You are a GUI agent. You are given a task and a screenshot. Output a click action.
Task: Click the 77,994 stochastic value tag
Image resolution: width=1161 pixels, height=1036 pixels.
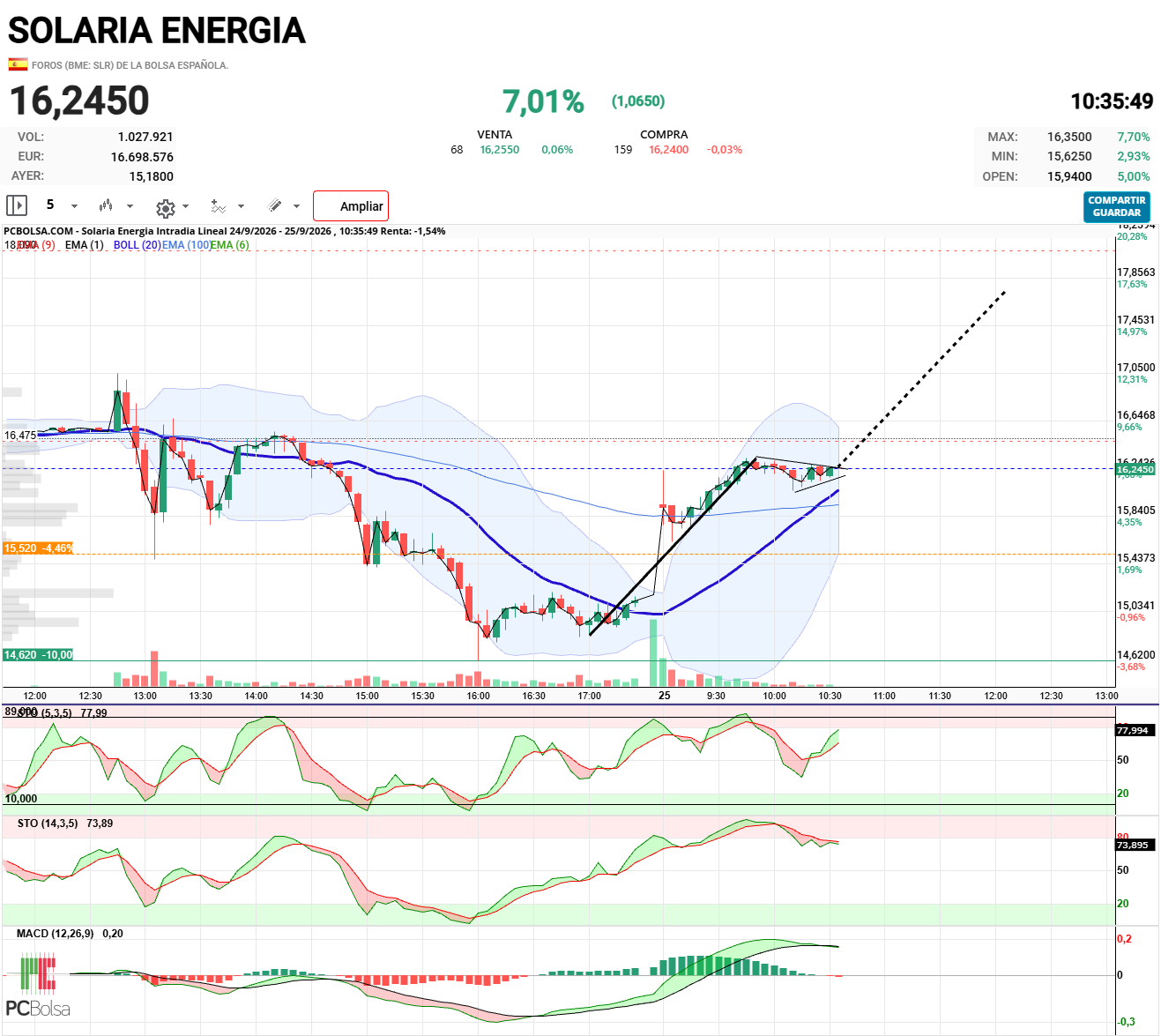pyautogui.click(x=1133, y=730)
